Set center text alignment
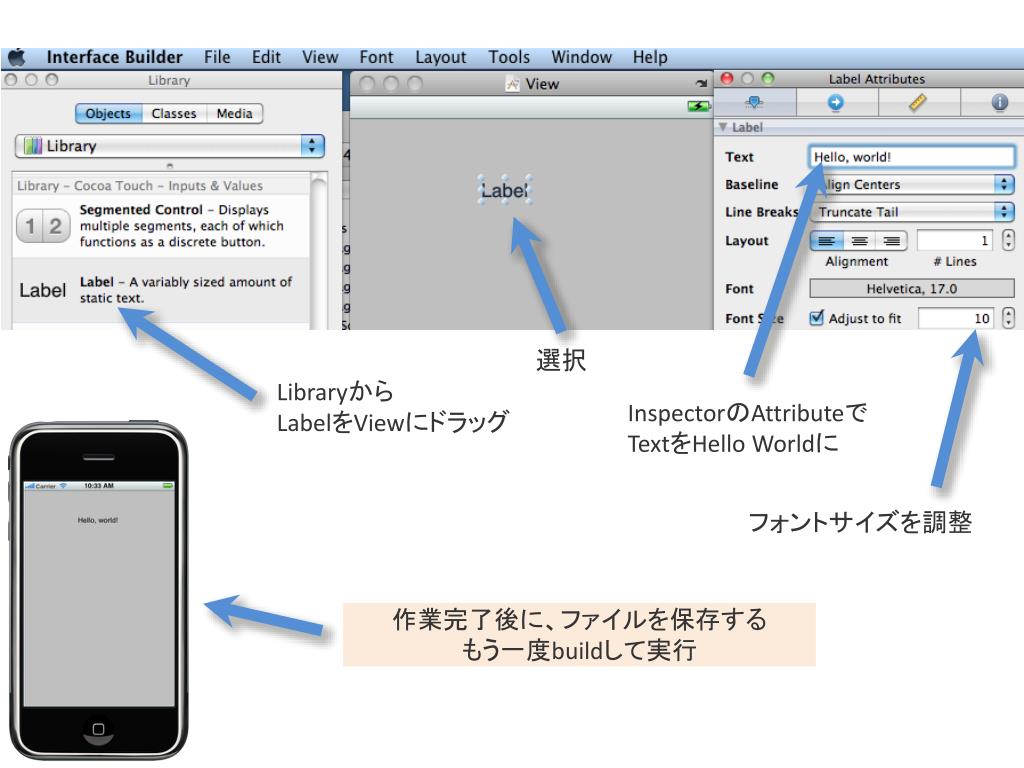The image size is (1024, 768). pos(859,241)
